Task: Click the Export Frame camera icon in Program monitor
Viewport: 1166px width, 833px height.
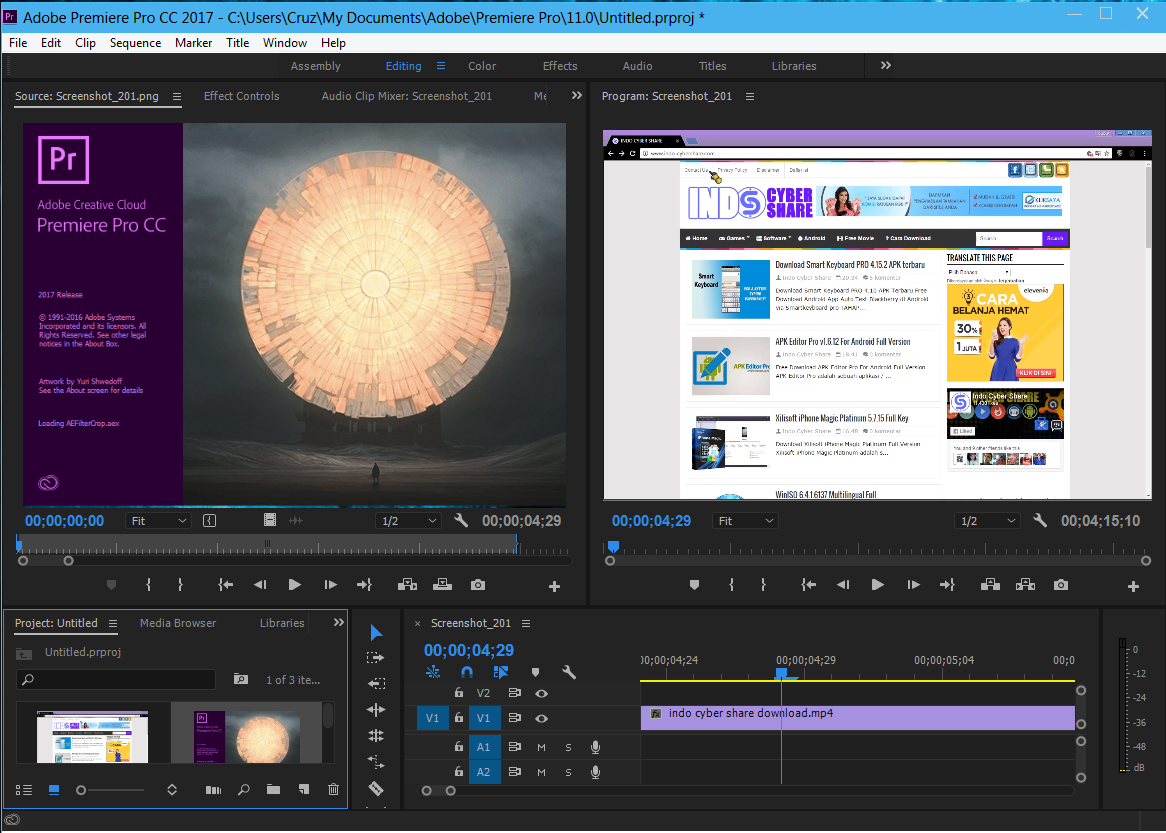Action: [1061, 585]
